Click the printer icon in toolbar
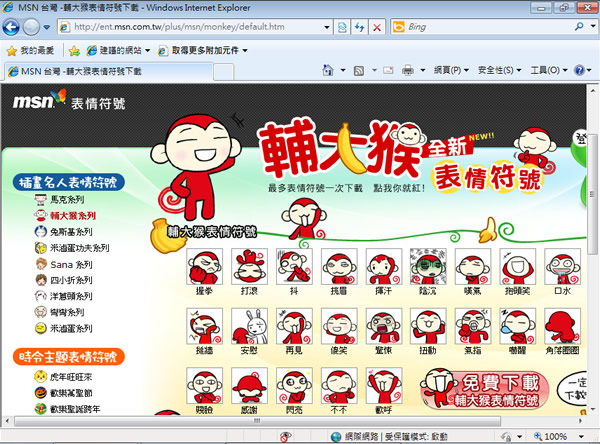The image size is (600, 444). pos(408,71)
